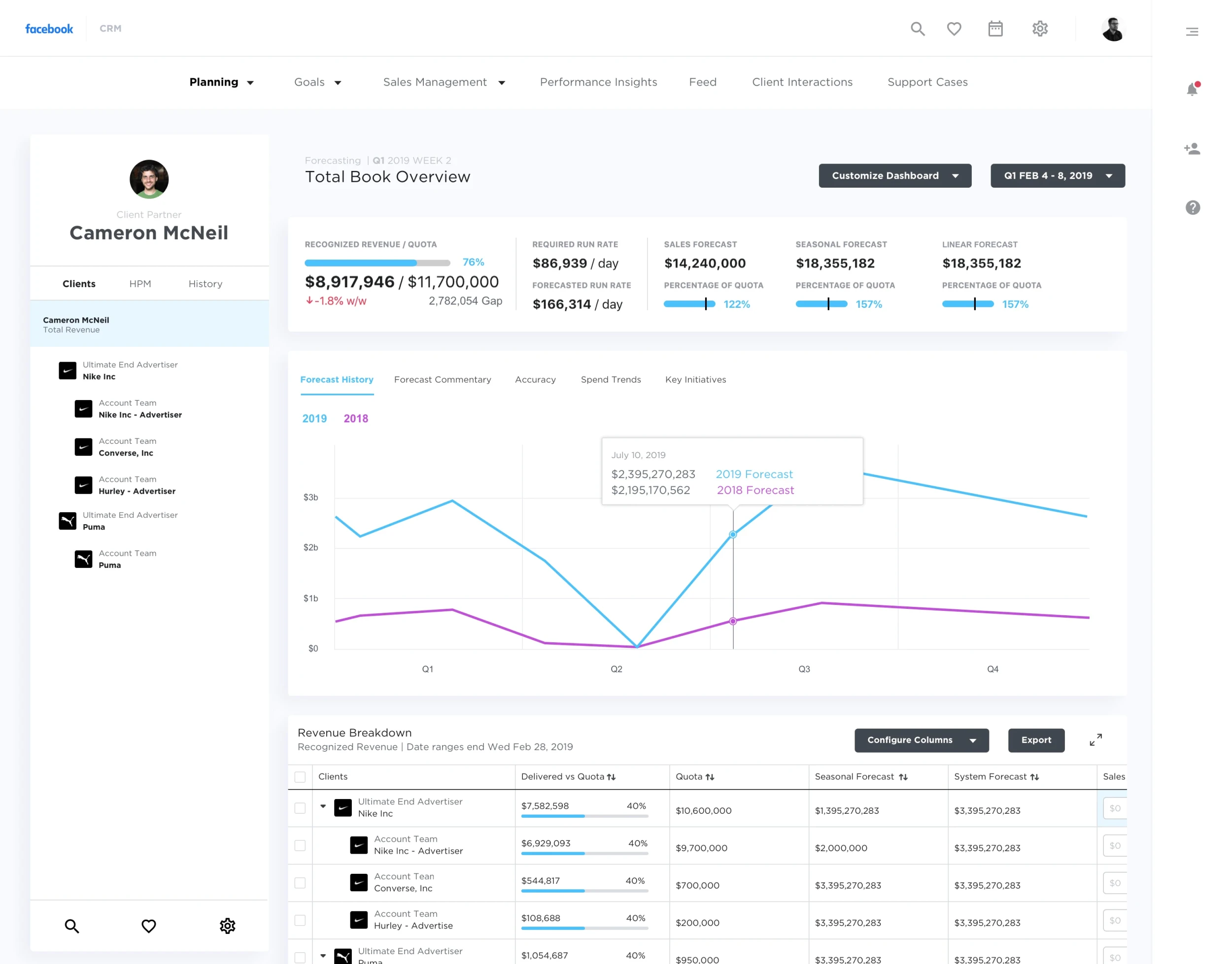Click the sidebar bottom gear settings icon
The image size is (1232, 964).
(228, 926)
